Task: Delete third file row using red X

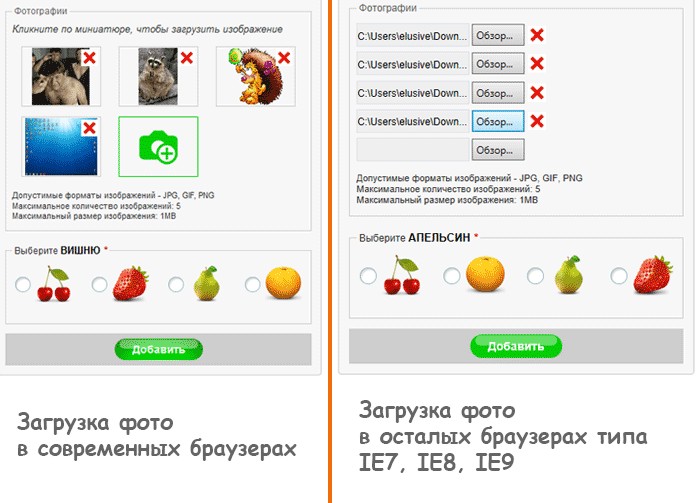Action: pos(537,92)
